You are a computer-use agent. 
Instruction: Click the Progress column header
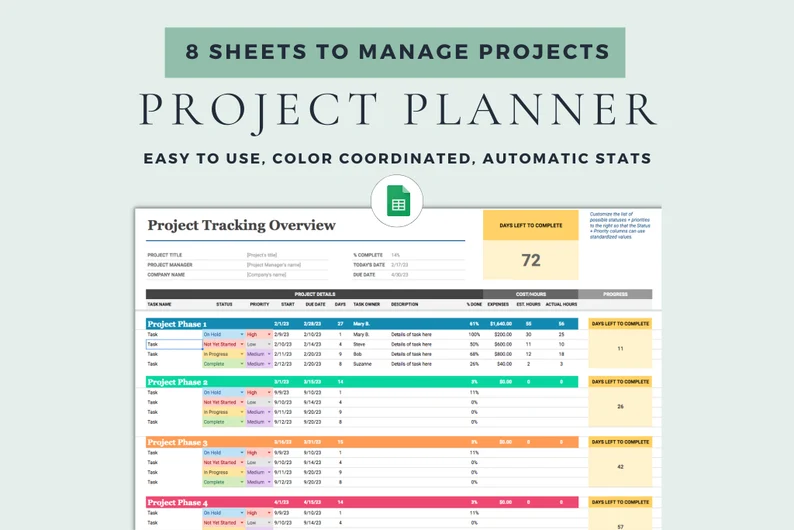[614, 294]
